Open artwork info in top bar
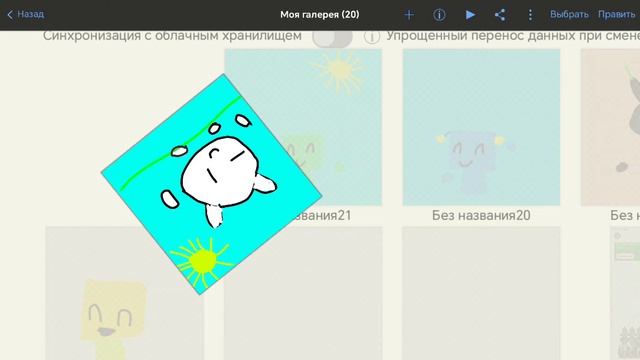The width and height of the screenshot is (640, 360). pyautogui.click(x=439, y=15)
